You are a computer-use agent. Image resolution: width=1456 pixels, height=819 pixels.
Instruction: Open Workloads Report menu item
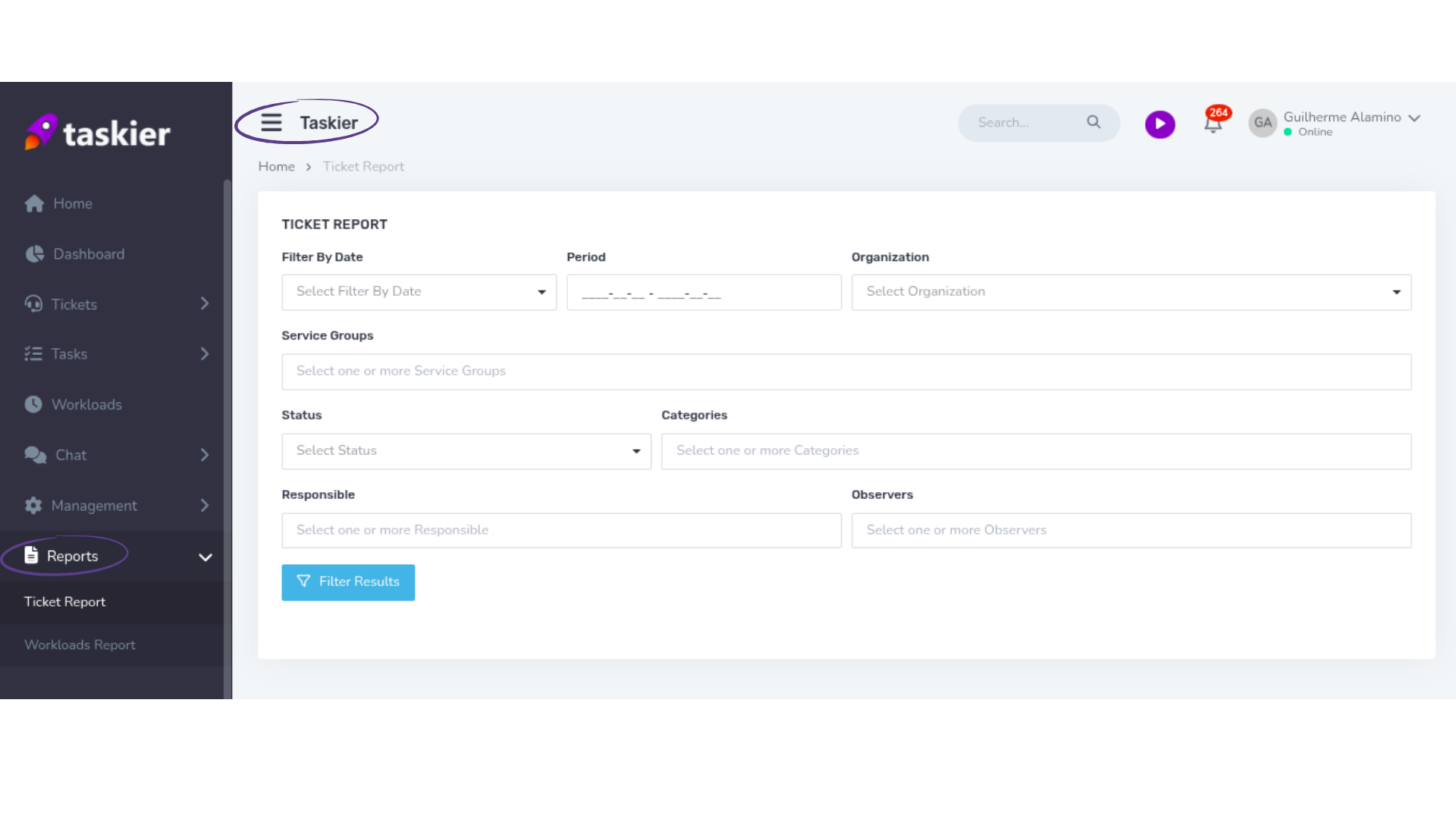pyautogui.click(x=80, y=645)
